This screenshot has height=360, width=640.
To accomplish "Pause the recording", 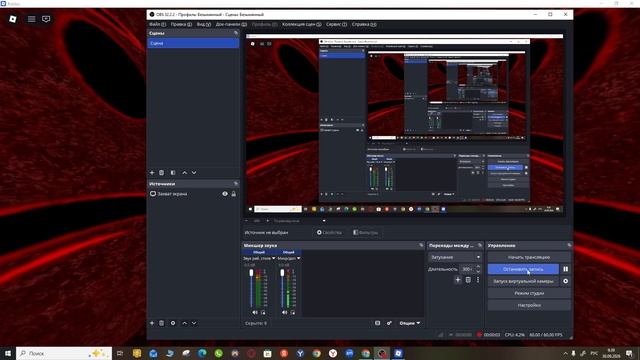I will (565, 269).
